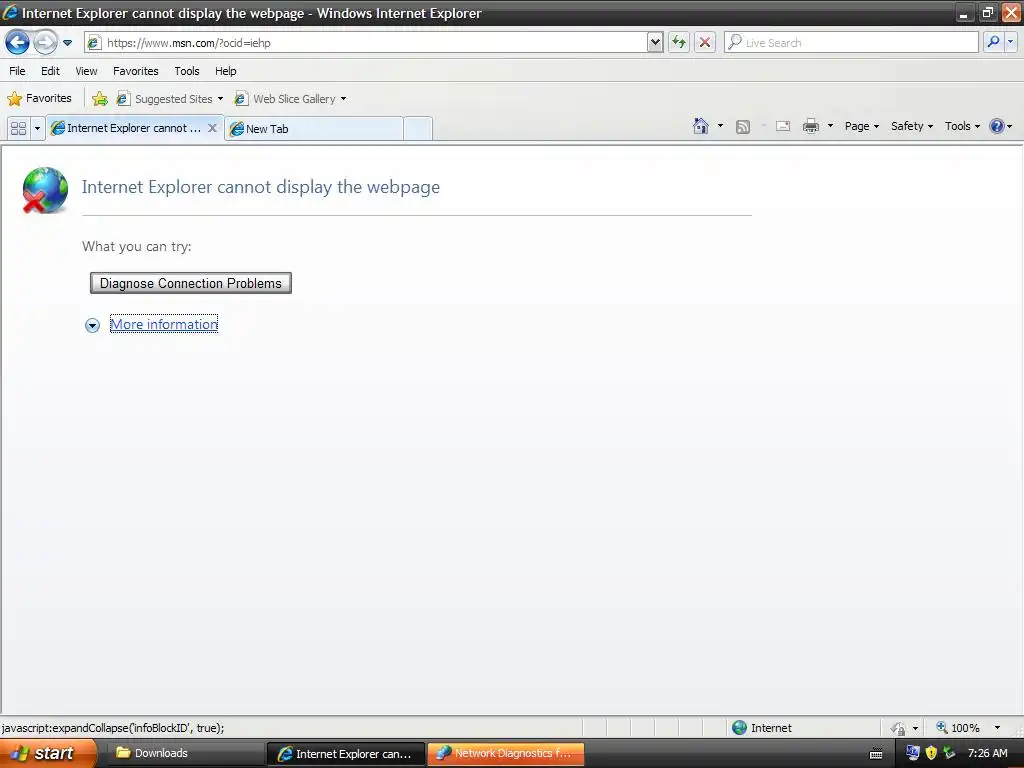Open the recent pages dropdown arrow
Viewport: 1024px width, 768px height.
[67, 43]
